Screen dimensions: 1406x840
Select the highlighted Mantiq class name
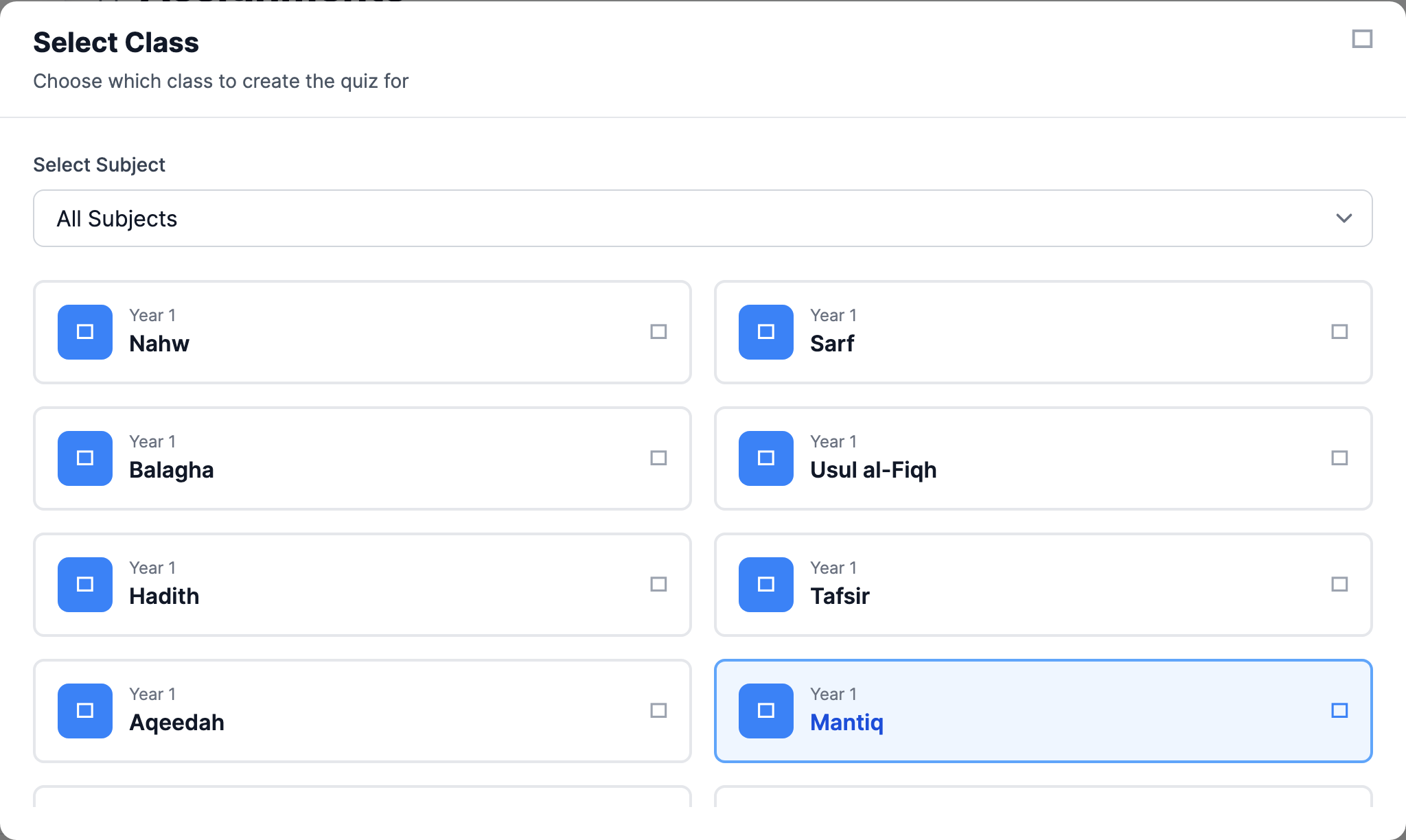coord(846,723)
